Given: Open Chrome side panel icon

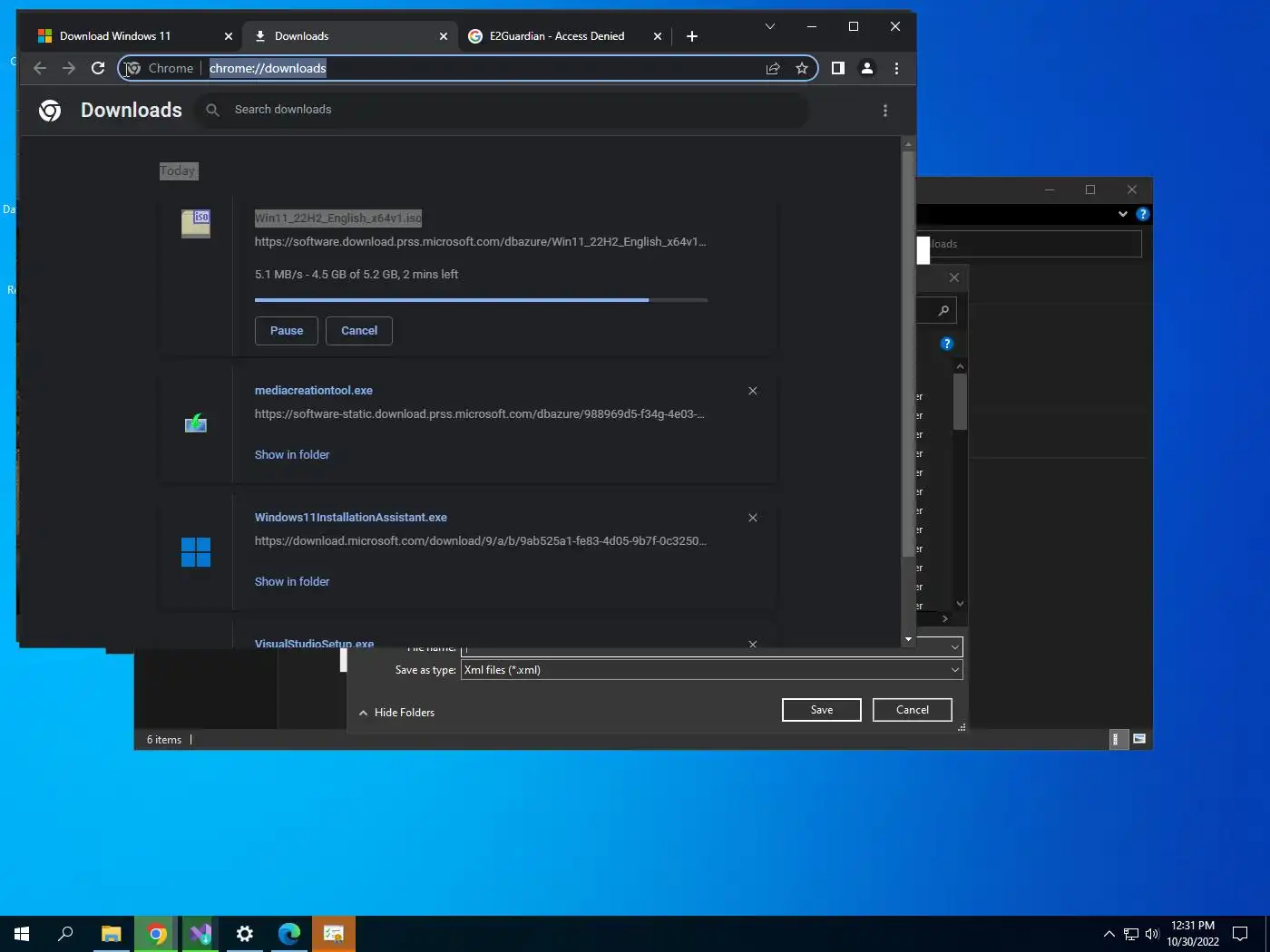Looking at the screenshot, I should [838, 68].
